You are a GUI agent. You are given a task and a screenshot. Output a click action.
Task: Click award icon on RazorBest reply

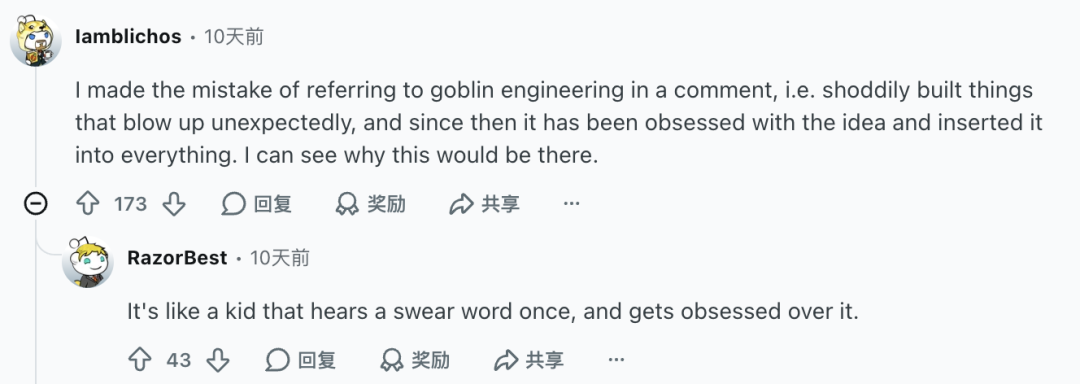[391, 359]
